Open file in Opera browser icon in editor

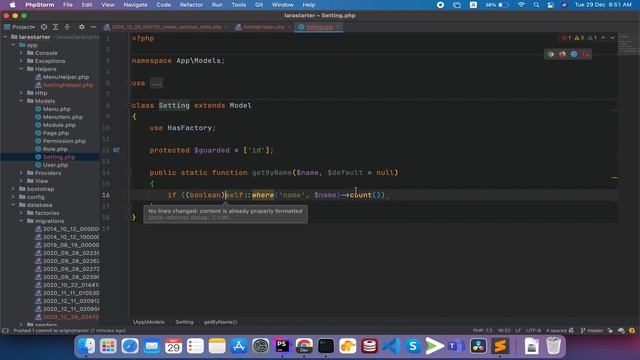tap(585, 54)
